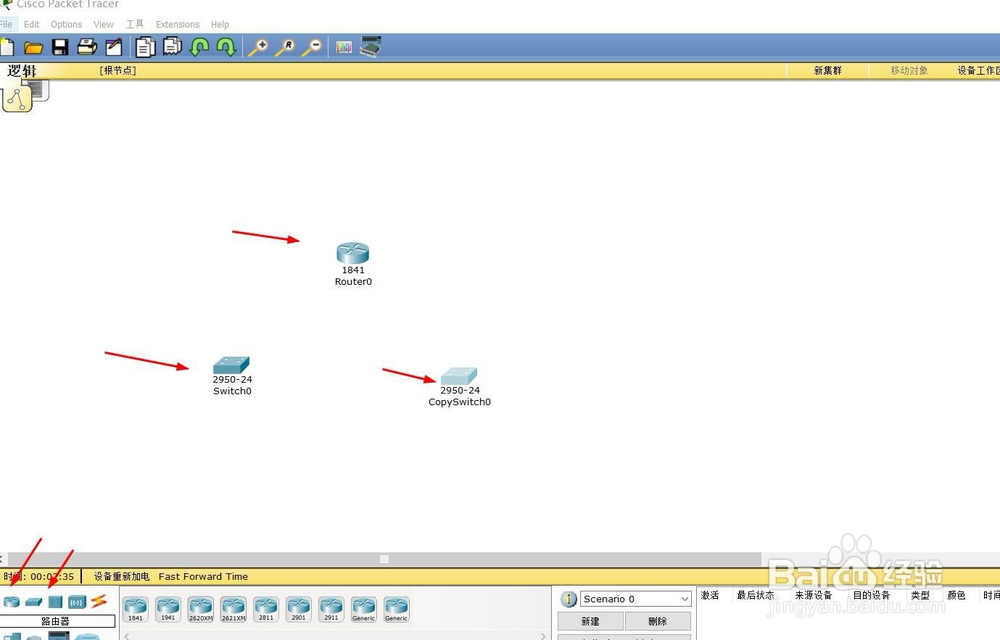The width and height of the screenshot is (1000, 640).
Task: Click the 新集群 button
Action: (827, 71)
